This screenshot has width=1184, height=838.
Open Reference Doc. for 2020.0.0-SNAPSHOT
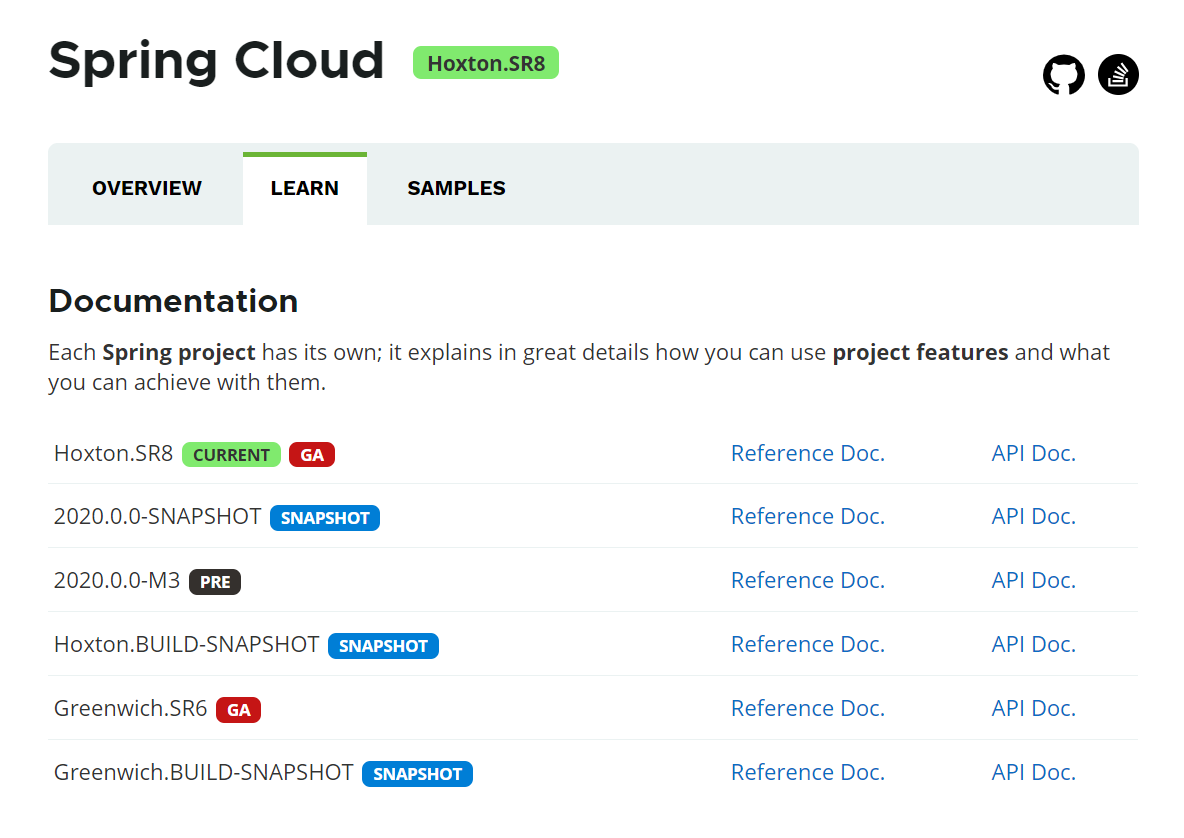(x=807, y=516)
